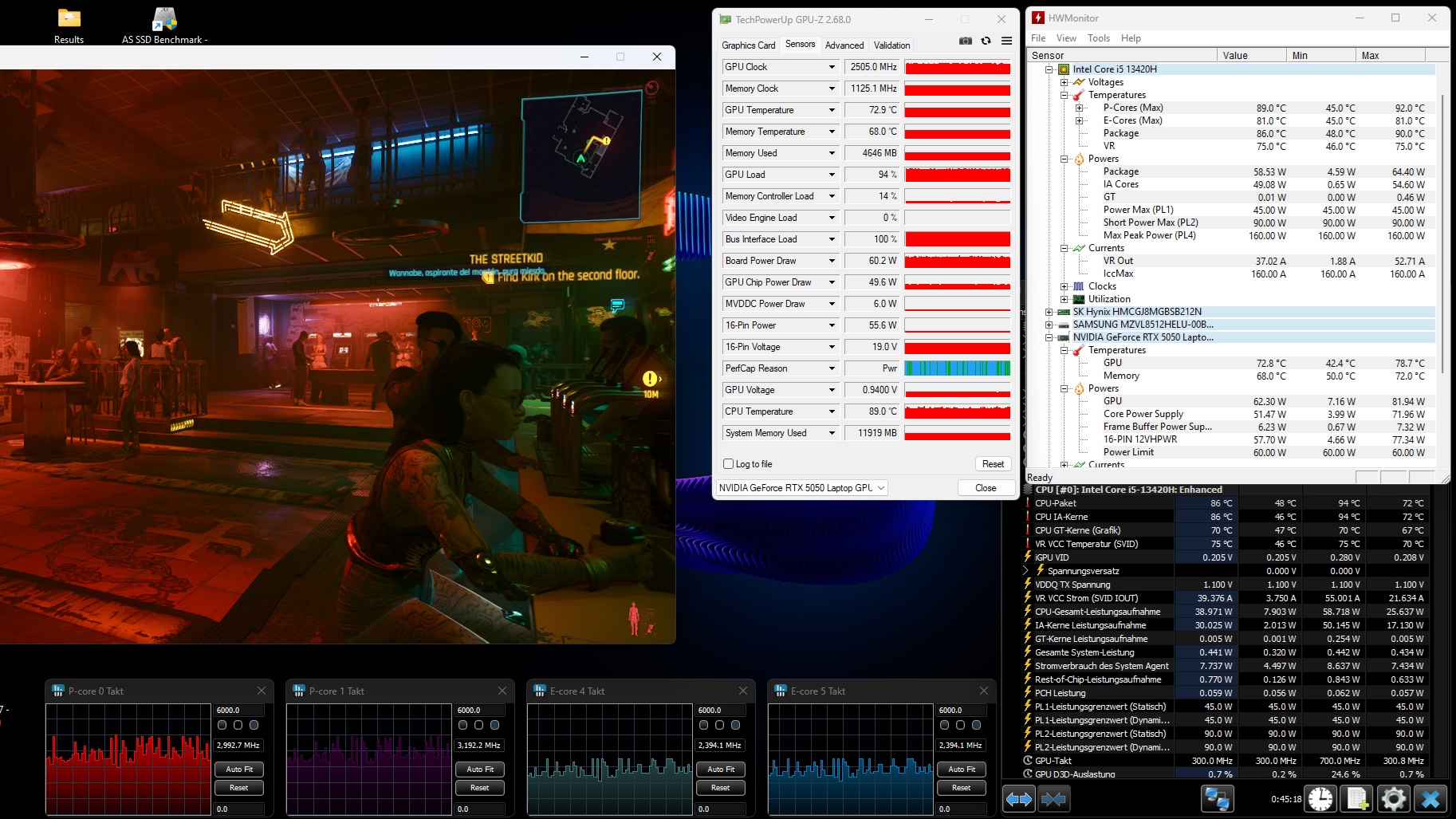Click Auto Fit in P-core 1 Takt

click(x=479, y=770)
